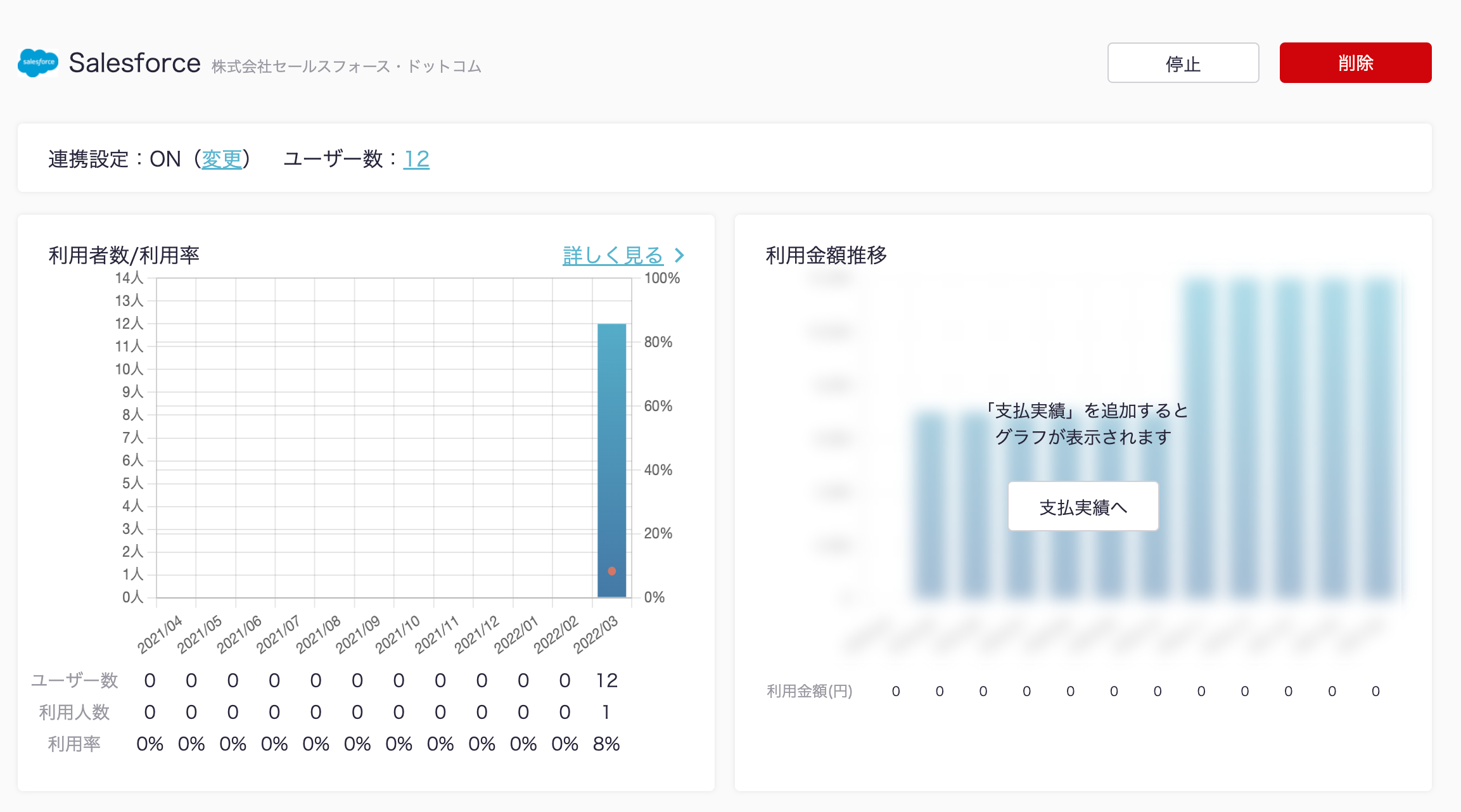Viewport: 1461px width, 812px height.
Task: Click the orange usage rate data point
Action: [611, 571]
